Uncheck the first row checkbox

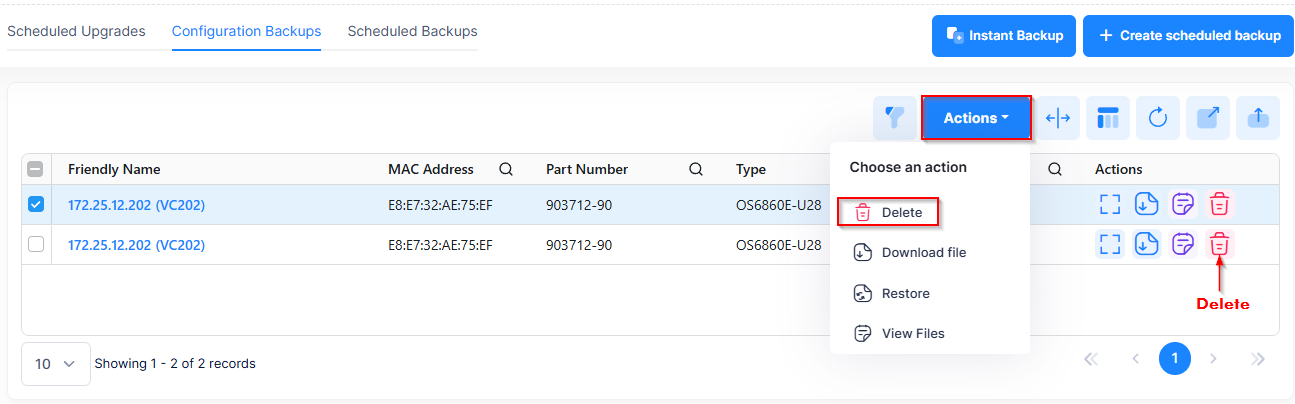click(36, 204)
